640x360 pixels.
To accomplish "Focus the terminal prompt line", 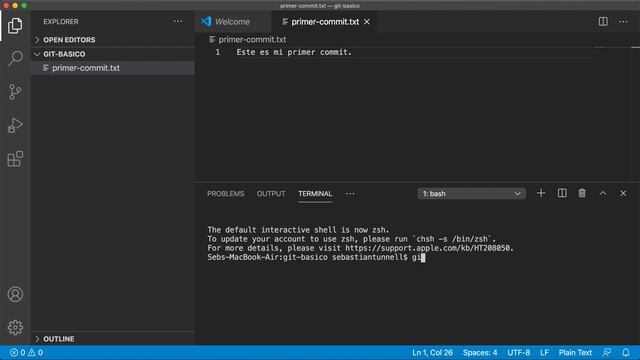I will (316, 258).
